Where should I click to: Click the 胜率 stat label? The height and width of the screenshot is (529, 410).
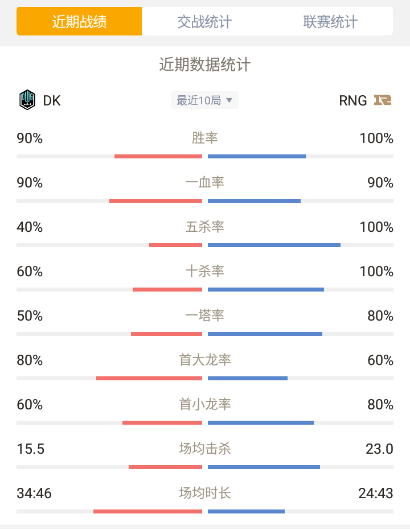[205, 138]
